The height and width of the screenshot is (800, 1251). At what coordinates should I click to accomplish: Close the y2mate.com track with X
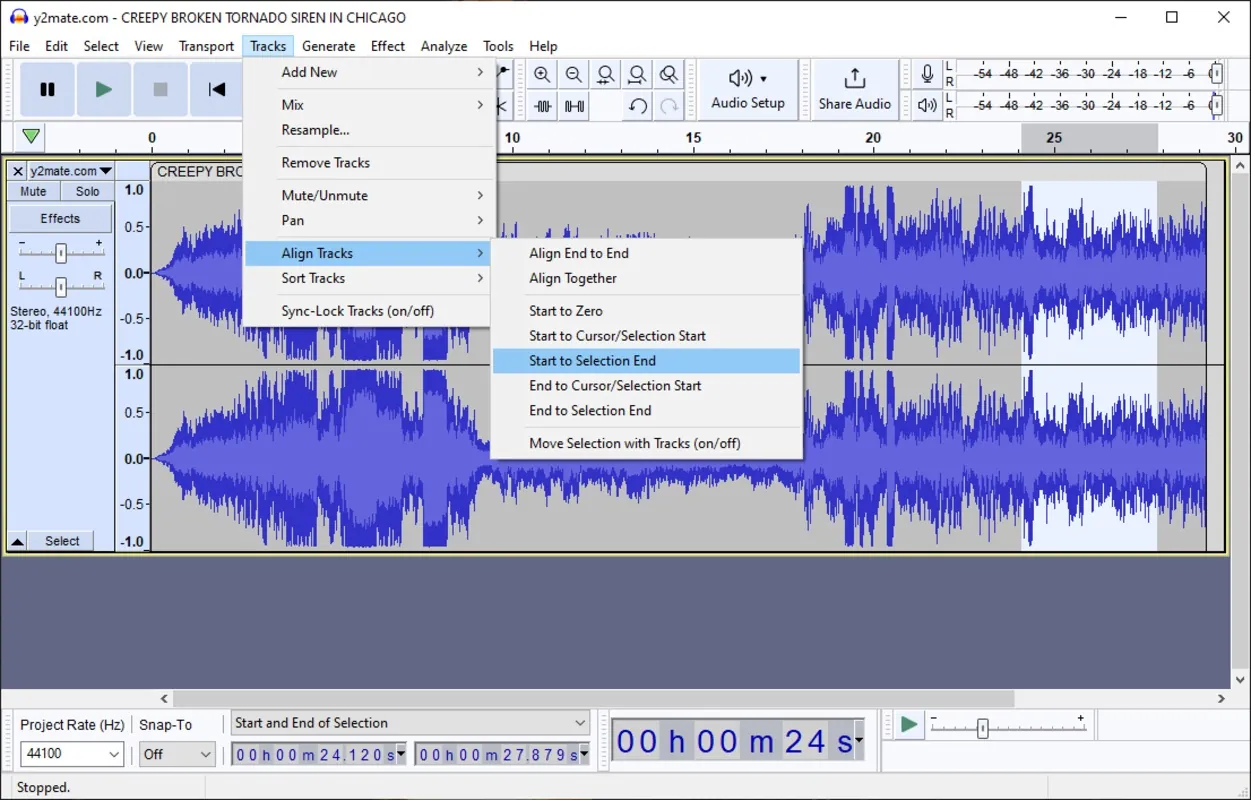pyautogui.click(x=18, y=171)
